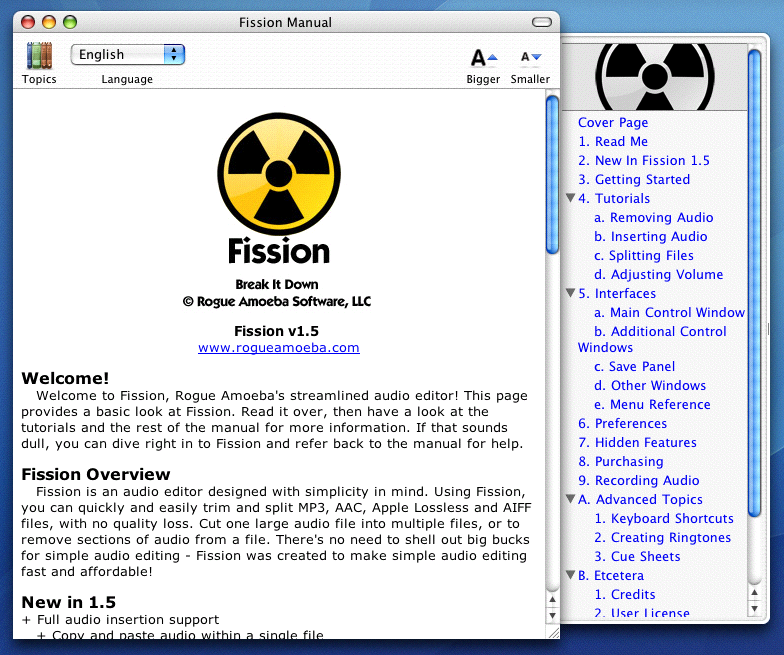784x655 pixels.
Task: Click the topics drawer scrollbar thumb
Action: (x=754, y=283)
